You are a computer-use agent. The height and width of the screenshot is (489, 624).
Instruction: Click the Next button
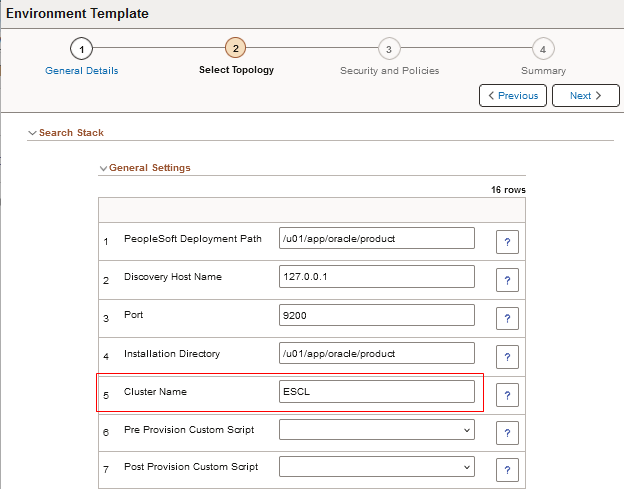[586, 96]
